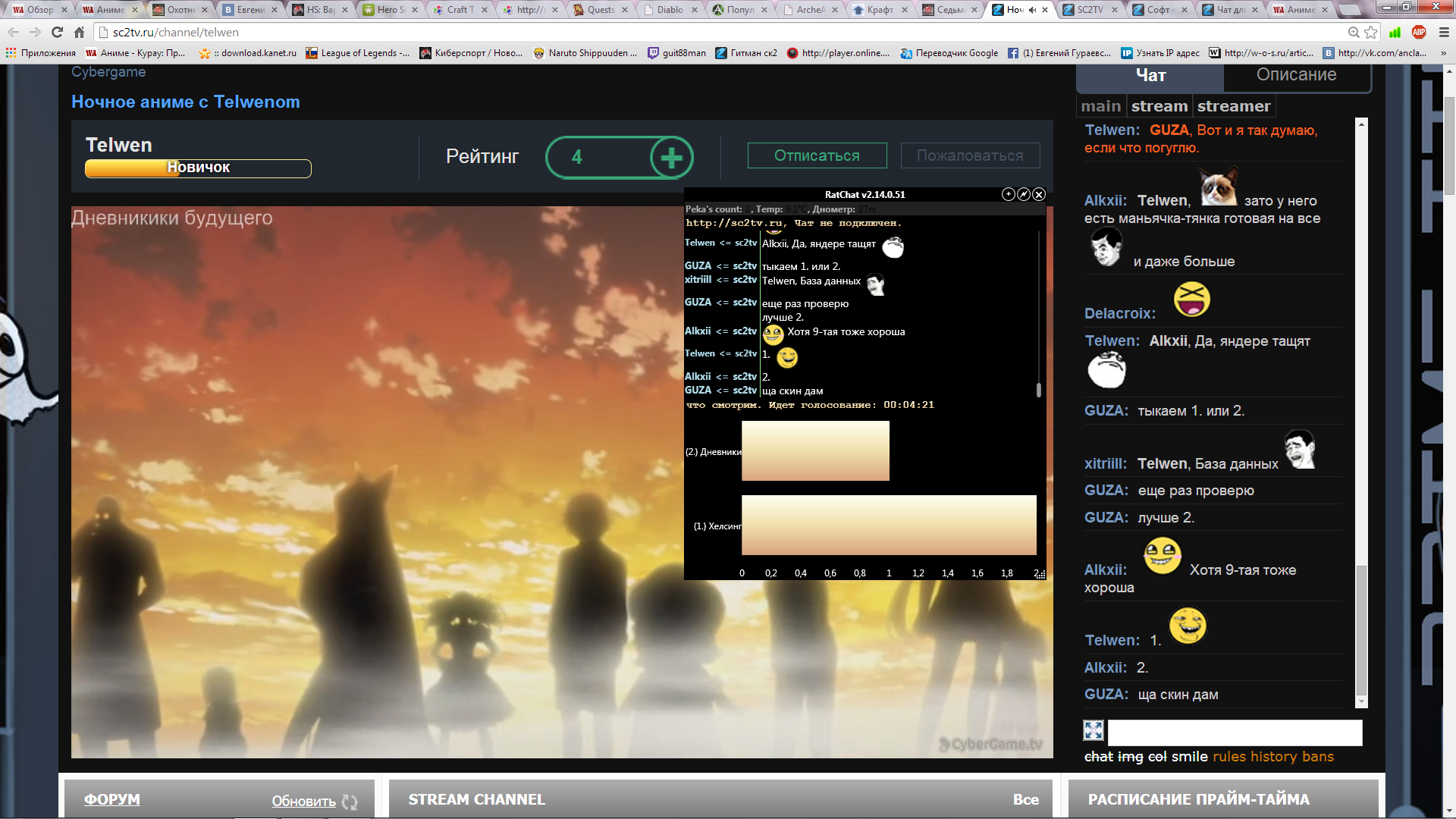
Task: Open the ФОРУМ link
Action: (111, 799)
